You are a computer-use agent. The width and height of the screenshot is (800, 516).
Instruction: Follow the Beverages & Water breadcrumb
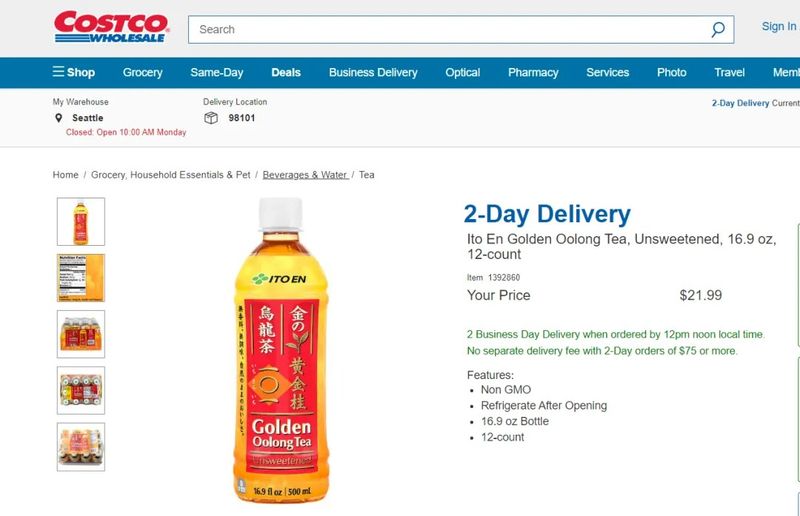[306, 175]
